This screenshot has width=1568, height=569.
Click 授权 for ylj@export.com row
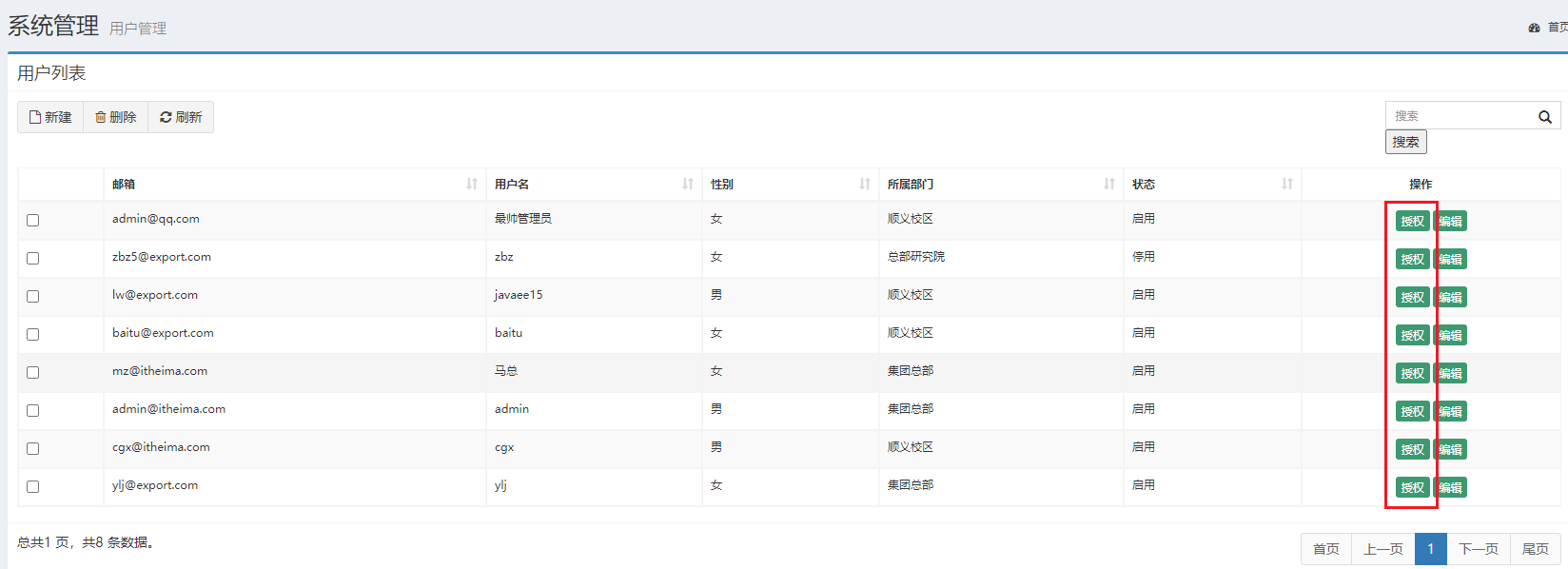1413,487
